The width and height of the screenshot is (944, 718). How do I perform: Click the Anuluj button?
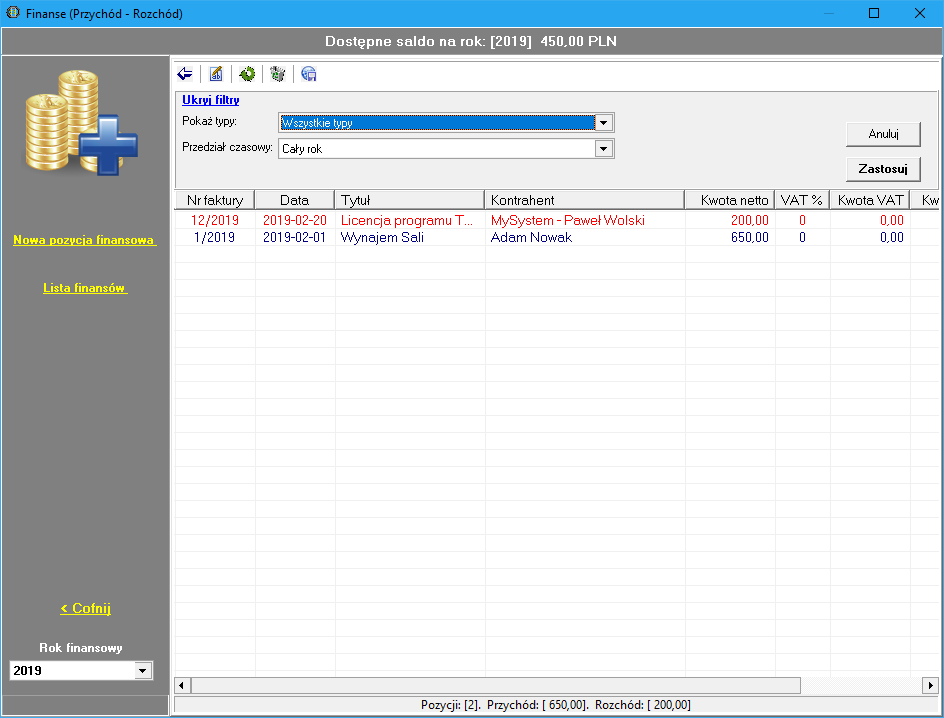[x=883, y=134]
